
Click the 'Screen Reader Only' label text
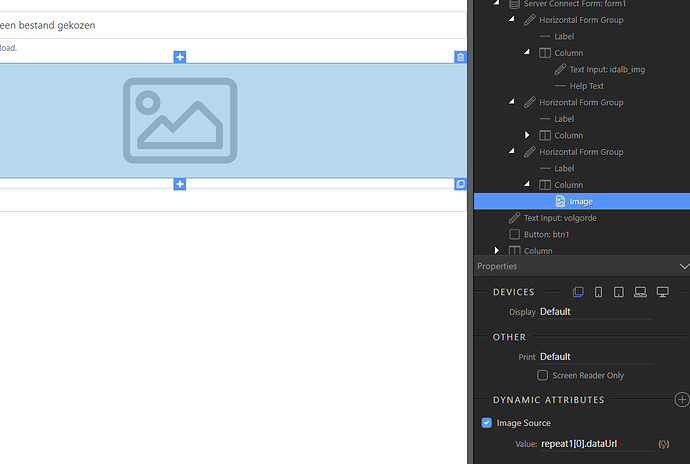tap(588, 376)
